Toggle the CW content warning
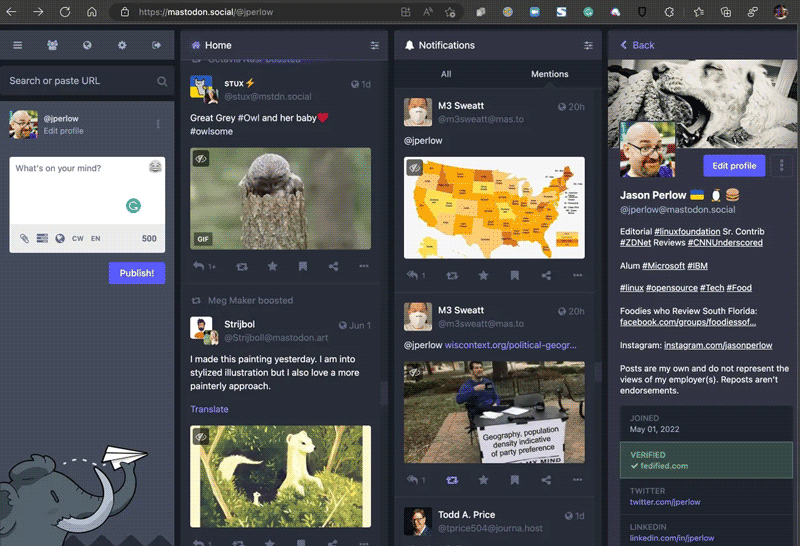The width and height of the screenshot is (800, 546). click(78, 238)
